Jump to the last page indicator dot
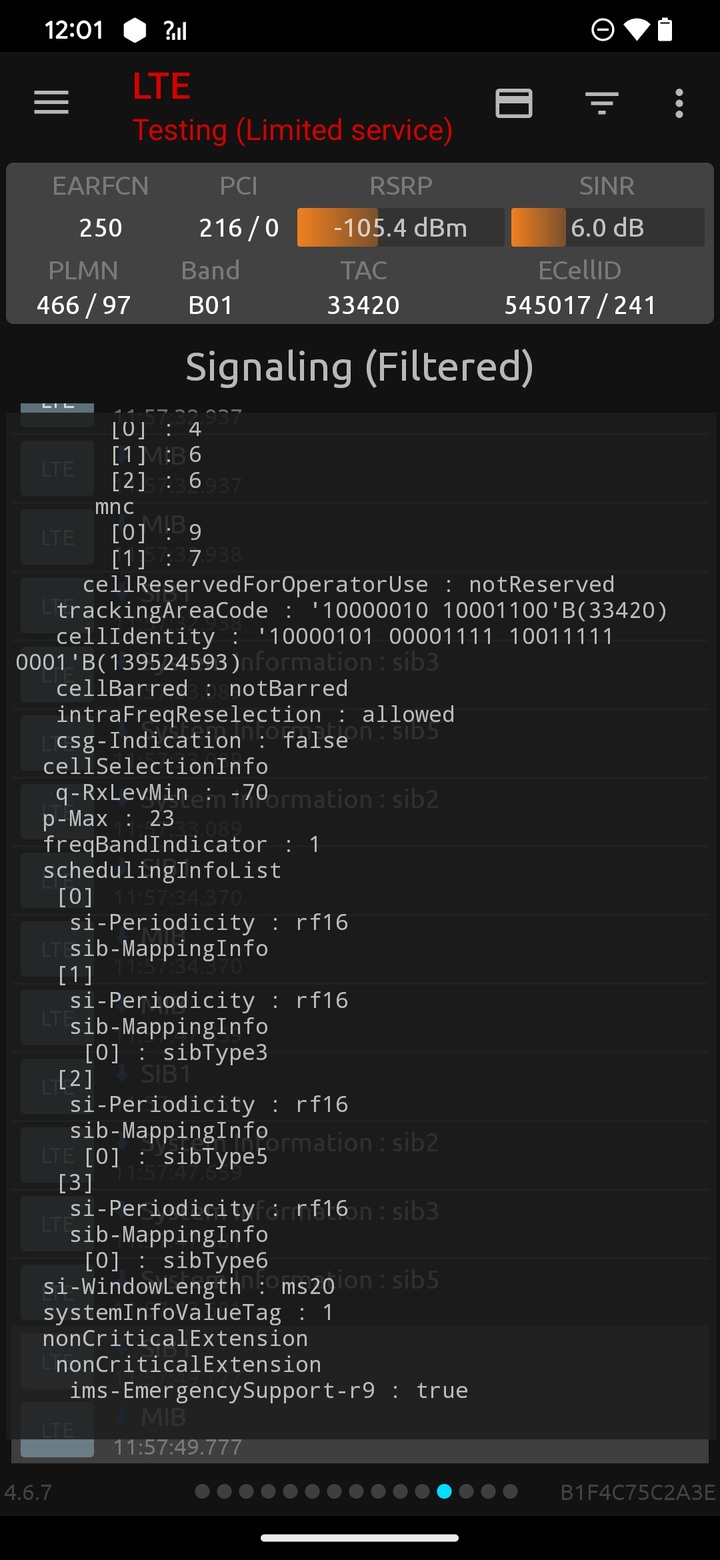The image size is (720, 1560). (x=510, y=1491)
